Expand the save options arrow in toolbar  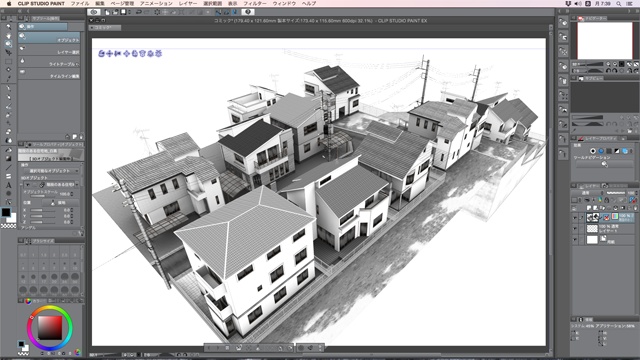[x=129, y=12]
